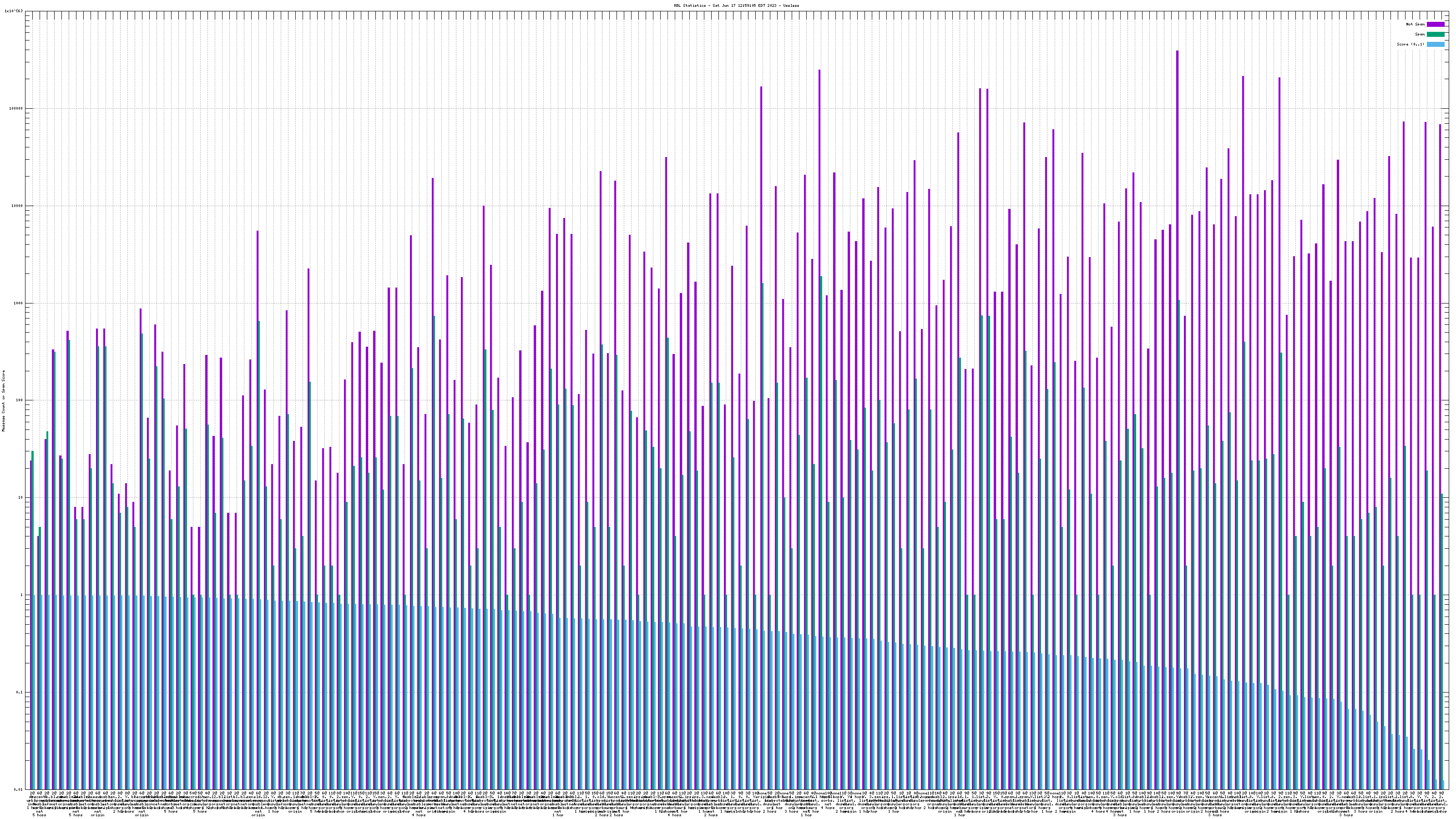
Task: Click the purple Not Spam legend swatch
Action: [x=1435, y=24]
